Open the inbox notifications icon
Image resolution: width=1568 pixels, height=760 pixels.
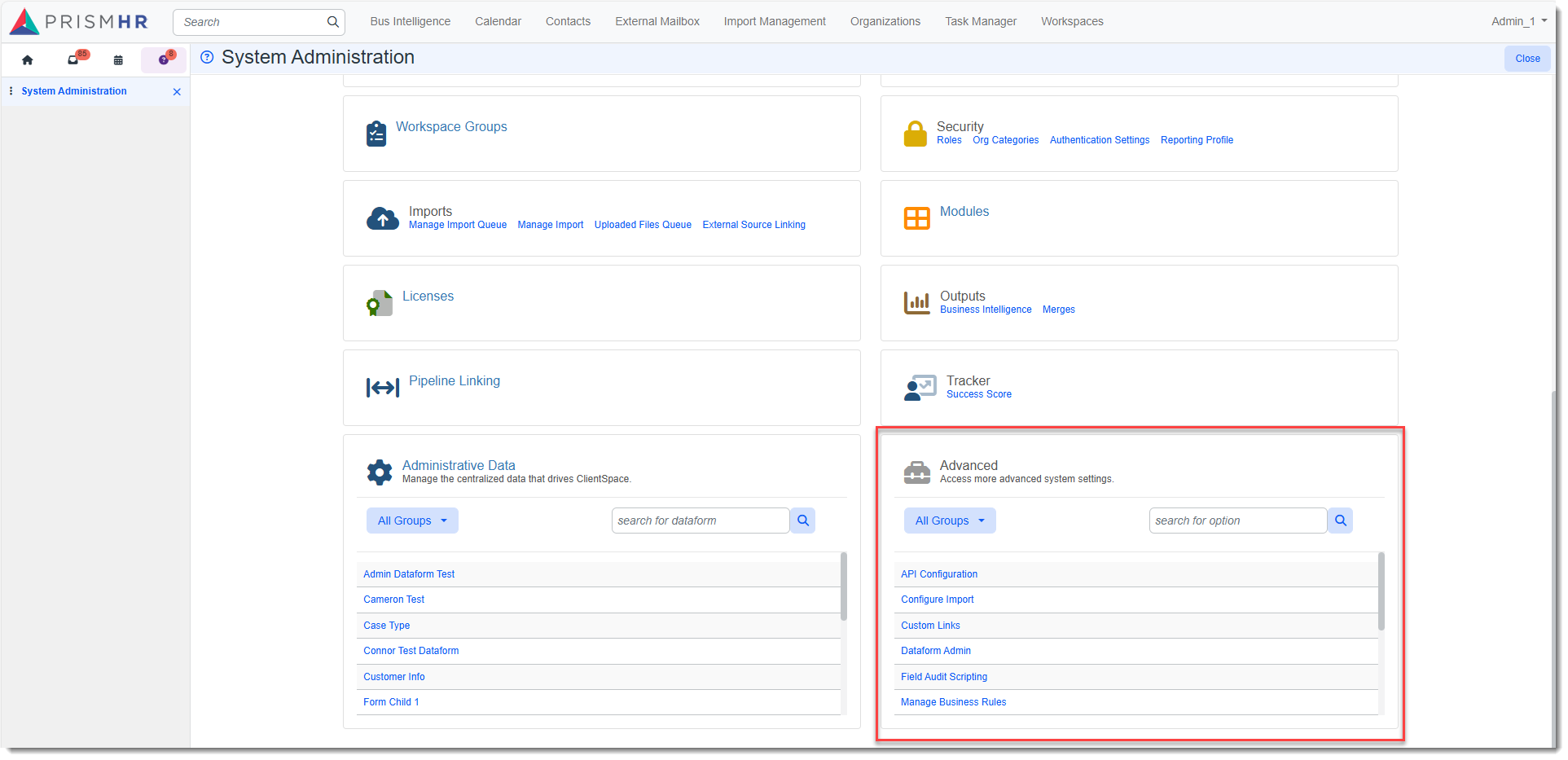pyautogui.click(x=73, y=59)
